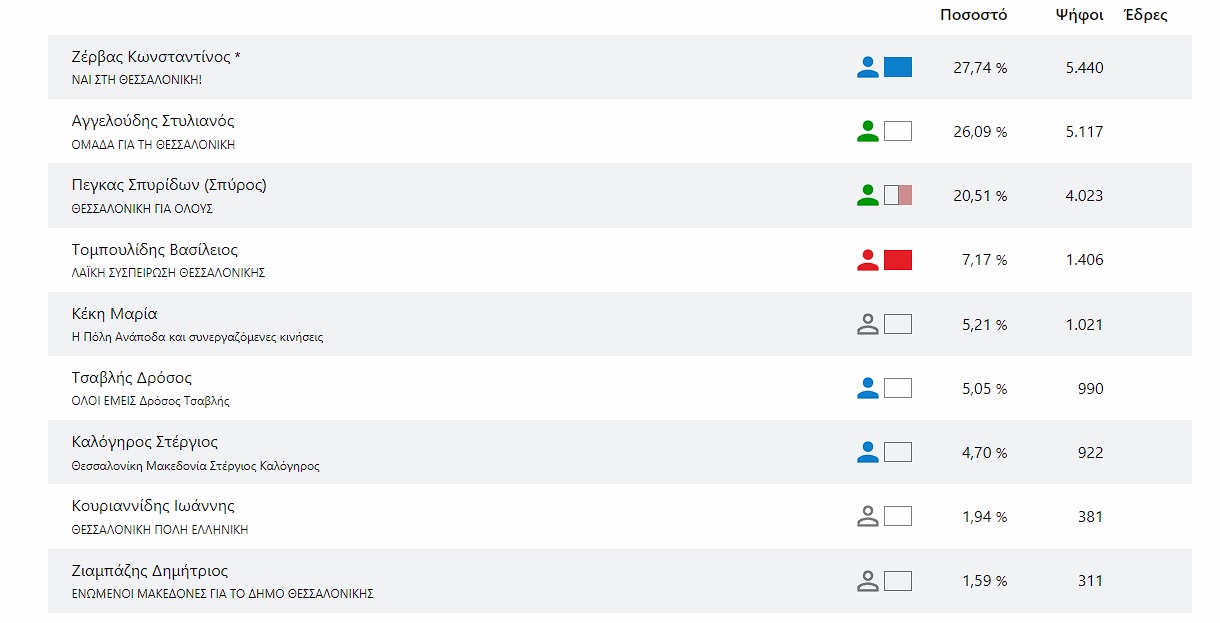Screen dimensions: 1220x623
Task: Open candidate Κέκη Μαρία
Action: (x=115, y=314)
